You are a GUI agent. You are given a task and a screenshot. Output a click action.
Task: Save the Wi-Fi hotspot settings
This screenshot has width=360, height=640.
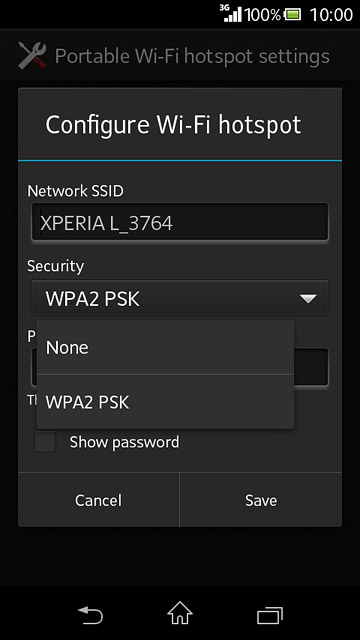[x=261, y=500]
